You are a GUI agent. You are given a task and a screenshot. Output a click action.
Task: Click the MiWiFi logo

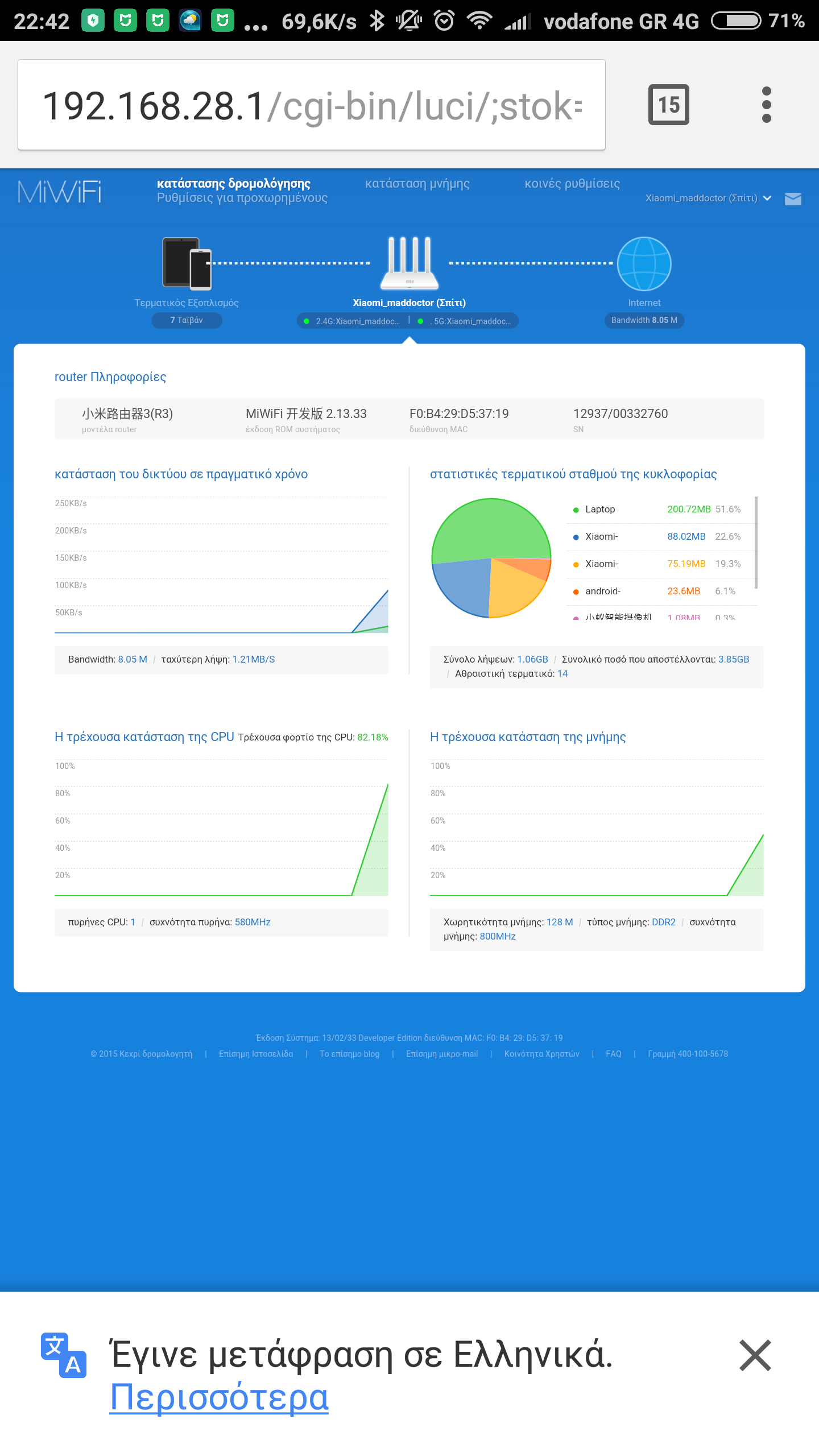(60, 192)
